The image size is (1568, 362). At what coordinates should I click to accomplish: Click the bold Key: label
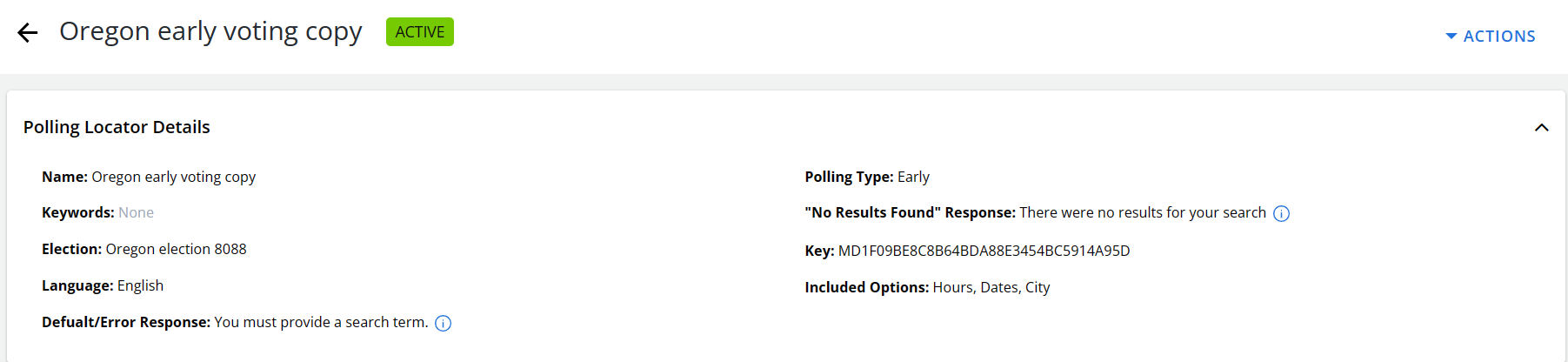[x=819, y=251]
